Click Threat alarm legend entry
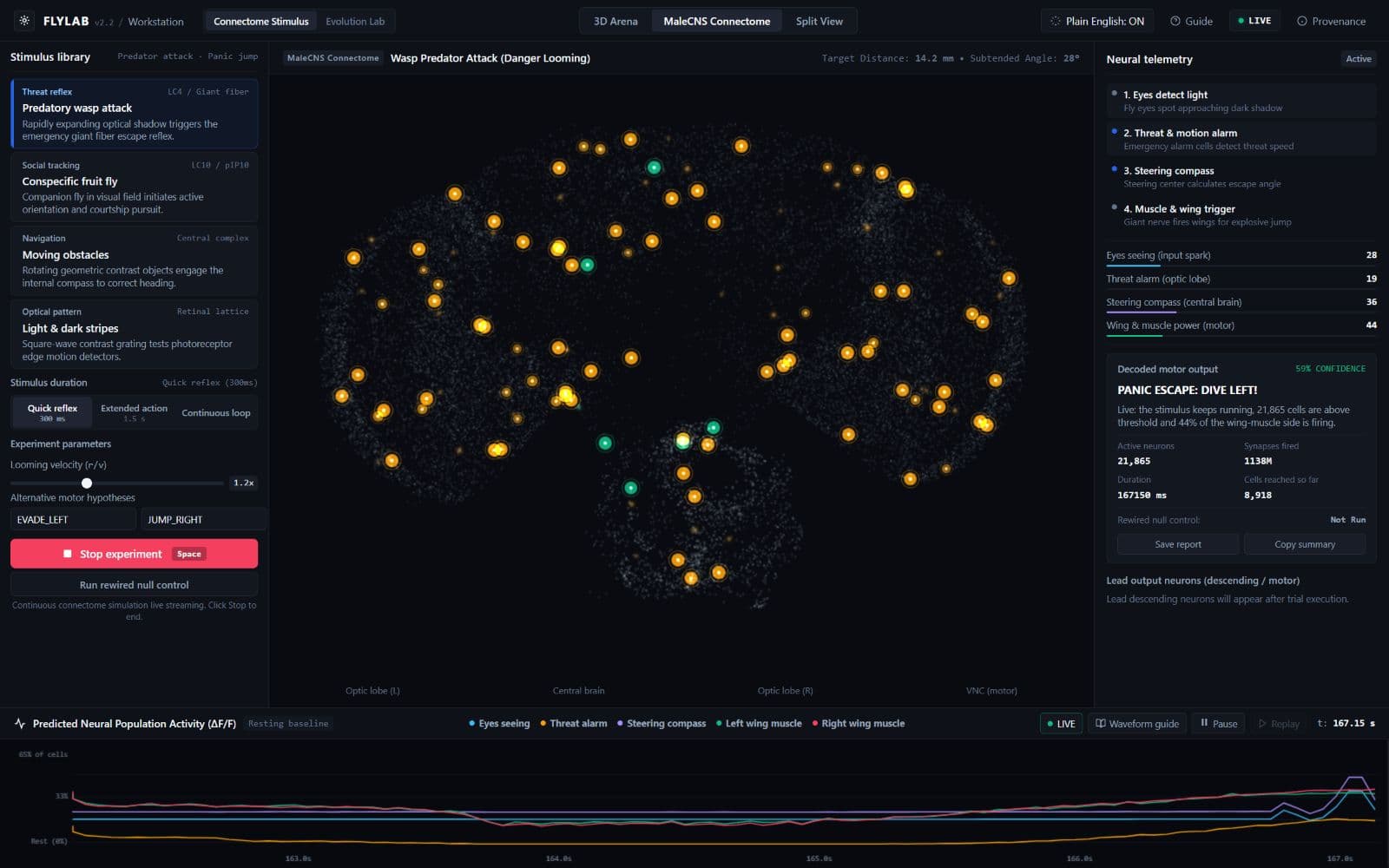 point(574,723)
